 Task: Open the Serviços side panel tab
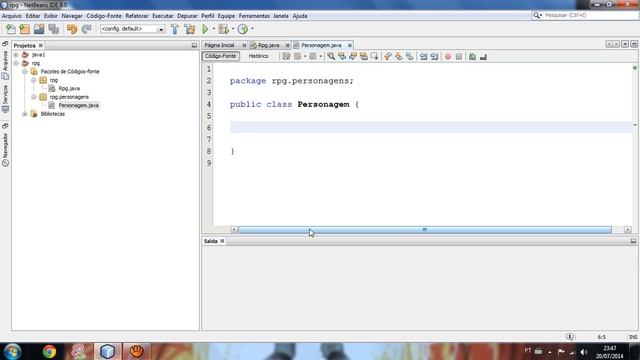5,98
